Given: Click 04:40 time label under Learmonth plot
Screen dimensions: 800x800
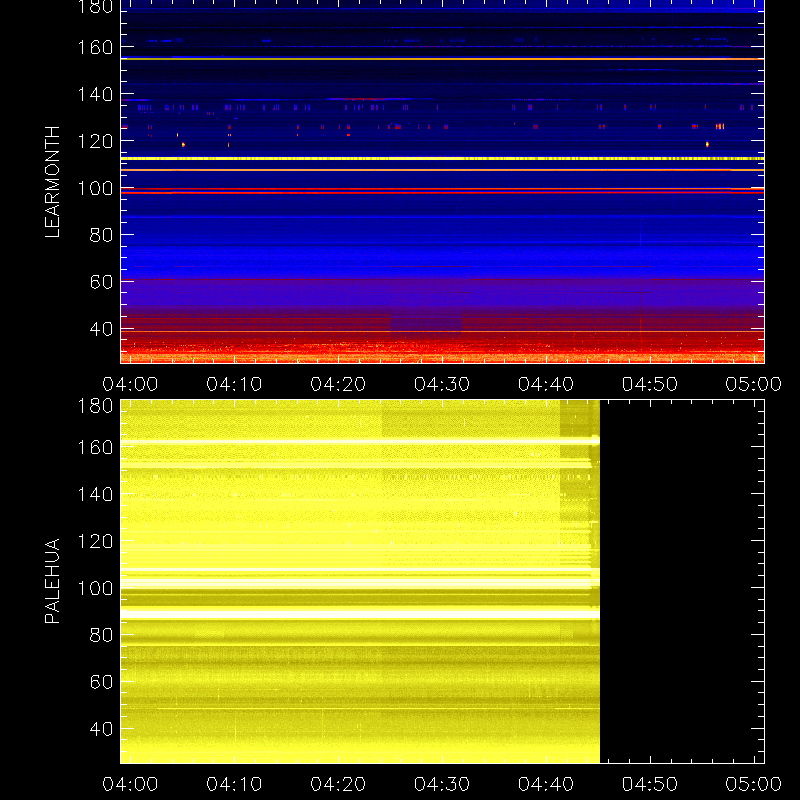Looking at the screenshot, I should coord(546,384).
